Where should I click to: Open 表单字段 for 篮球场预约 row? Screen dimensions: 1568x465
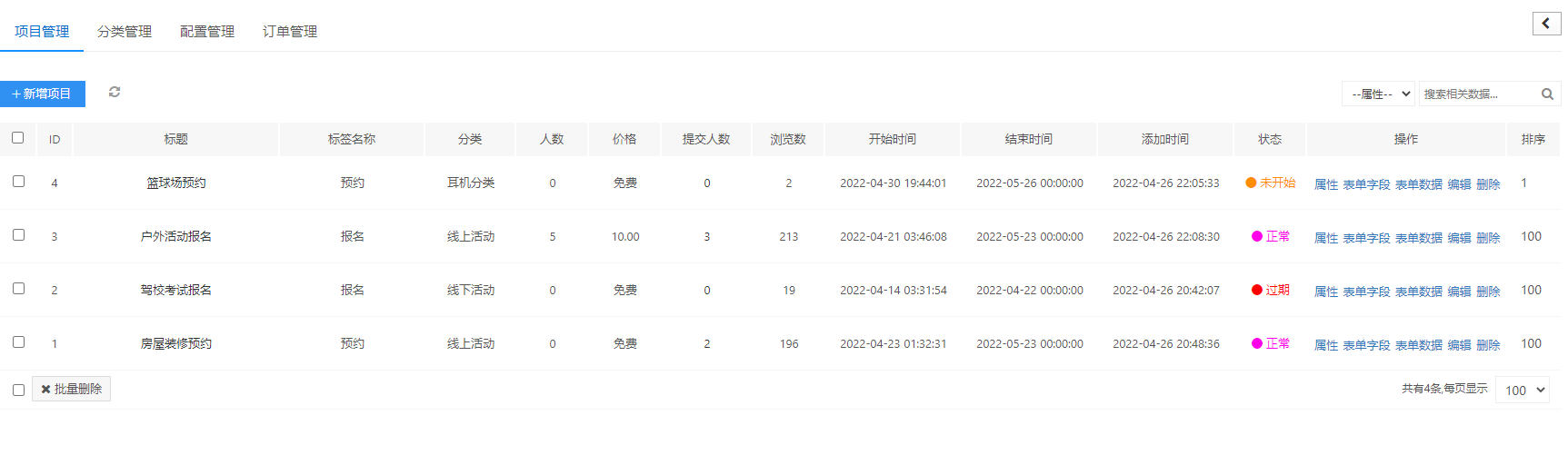point(1366,184)
